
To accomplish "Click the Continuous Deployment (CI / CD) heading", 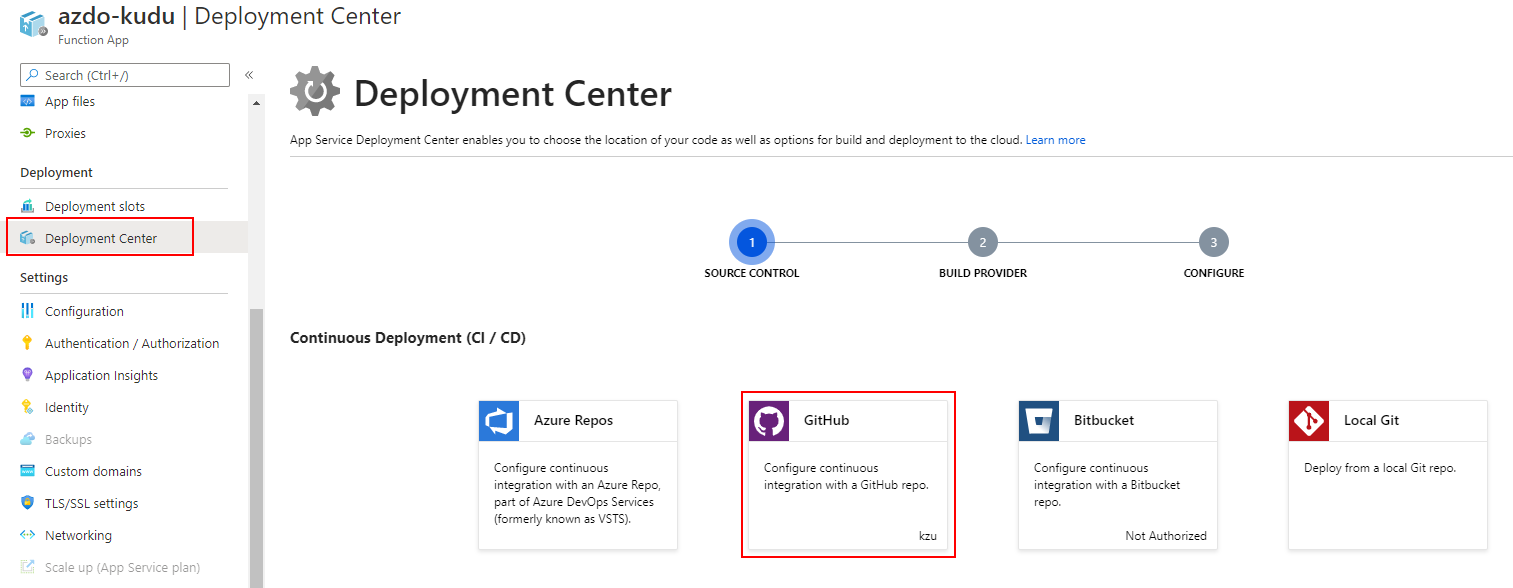I will (x=408, y=338).
